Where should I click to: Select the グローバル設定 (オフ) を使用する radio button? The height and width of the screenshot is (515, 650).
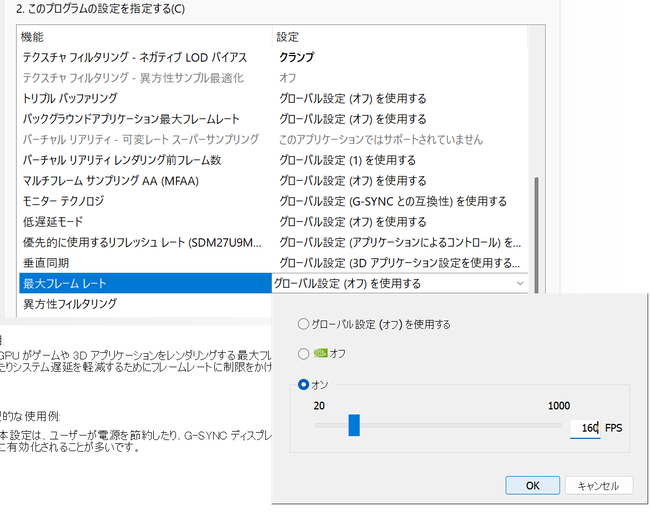coord(303,324)
